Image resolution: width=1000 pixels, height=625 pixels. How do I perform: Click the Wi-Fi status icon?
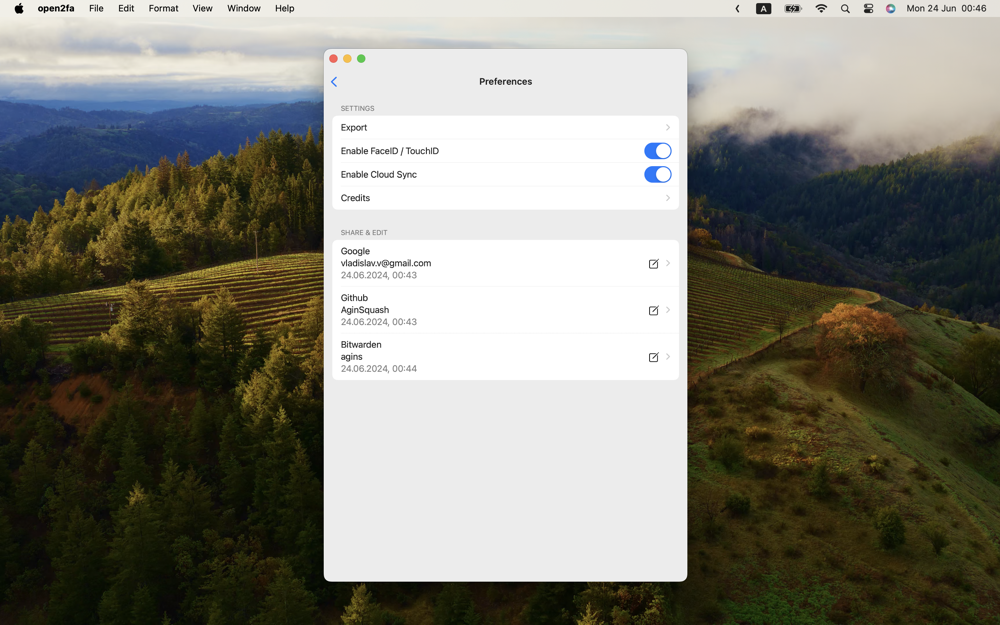click(821, 8)
